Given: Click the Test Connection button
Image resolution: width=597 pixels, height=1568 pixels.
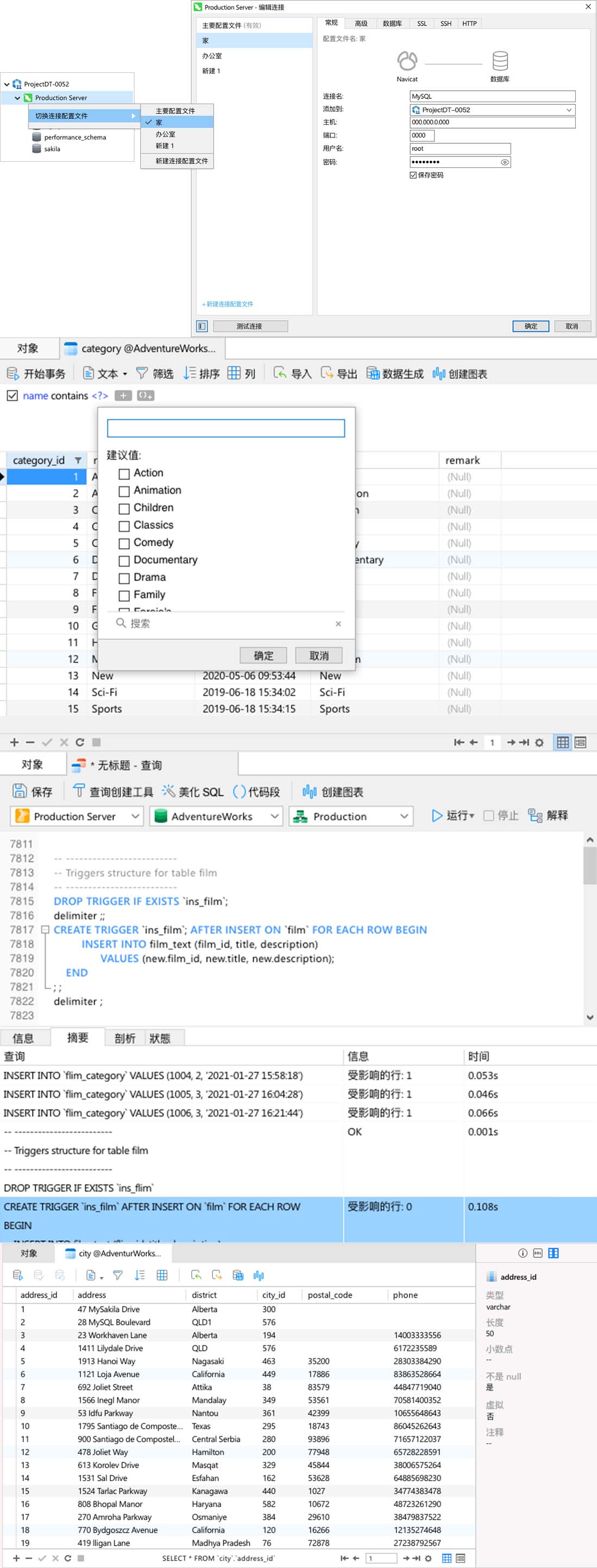Looking at the screenshot, I should click(250, 326).
